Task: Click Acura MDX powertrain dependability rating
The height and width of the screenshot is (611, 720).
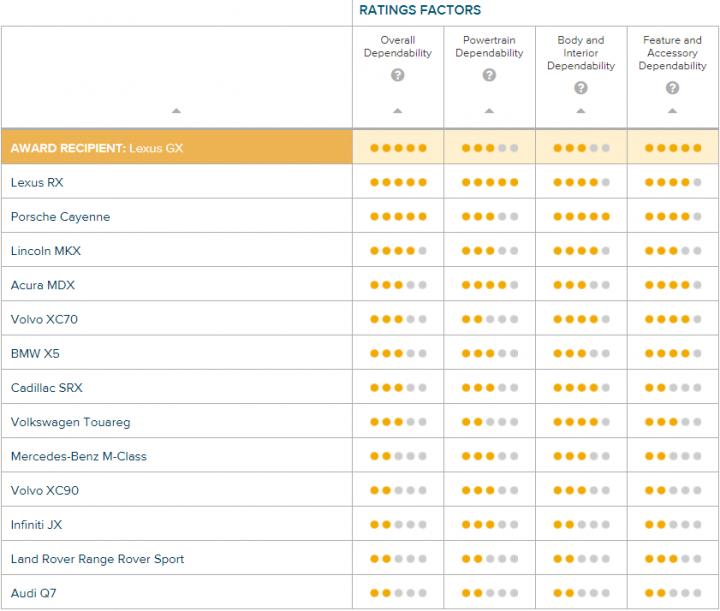Action: (489, 285)
